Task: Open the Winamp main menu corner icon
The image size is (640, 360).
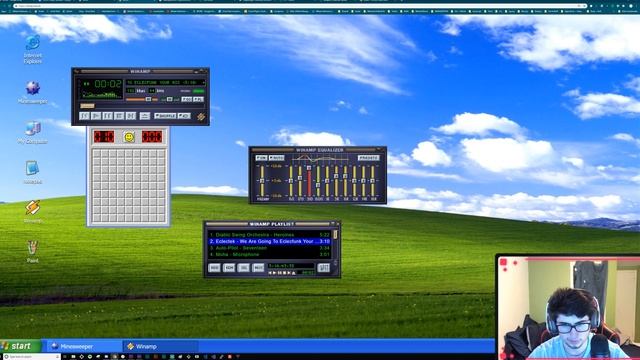Action: 76,71
